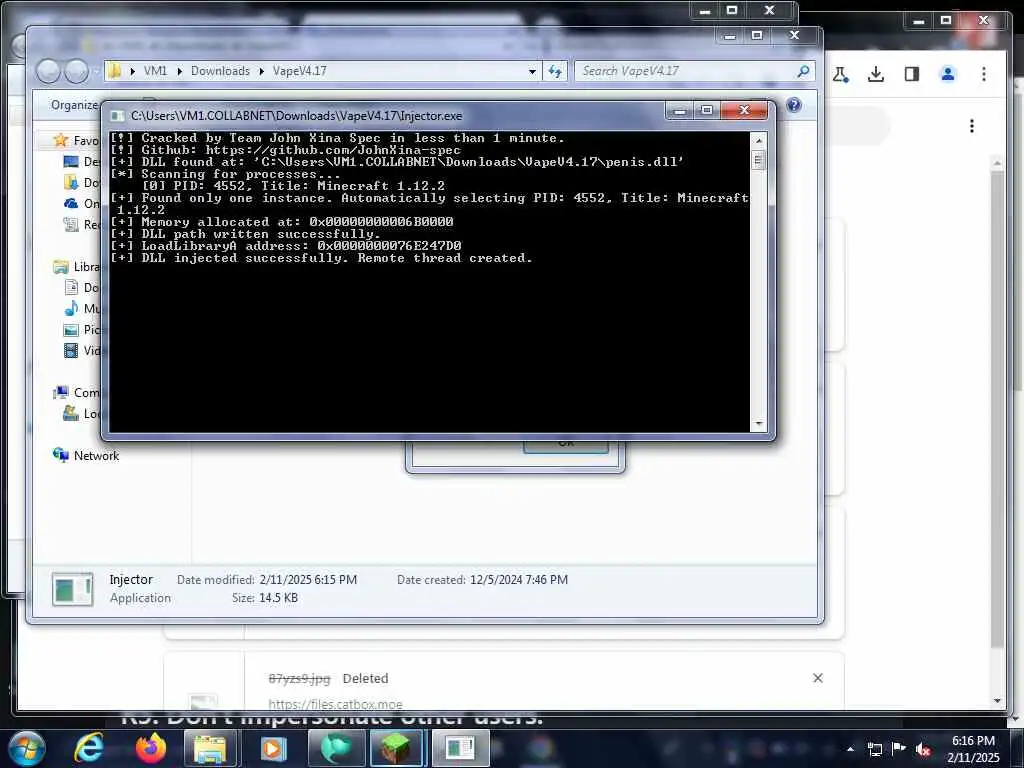Click the Explorer forward navigation button
This screenshot has width=1024, height=768.
click(x=77, y=71)
